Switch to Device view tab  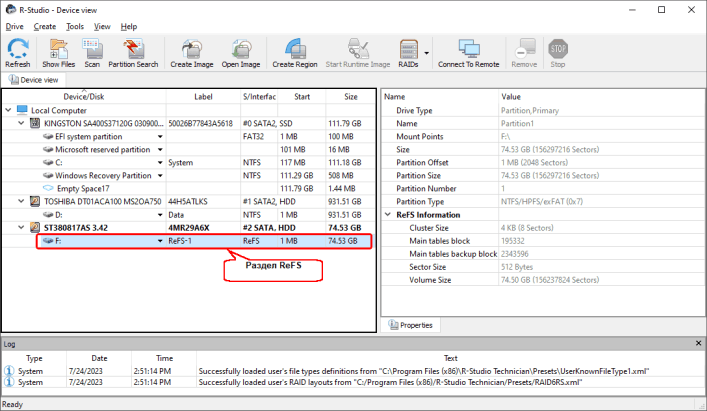[34, 80]
